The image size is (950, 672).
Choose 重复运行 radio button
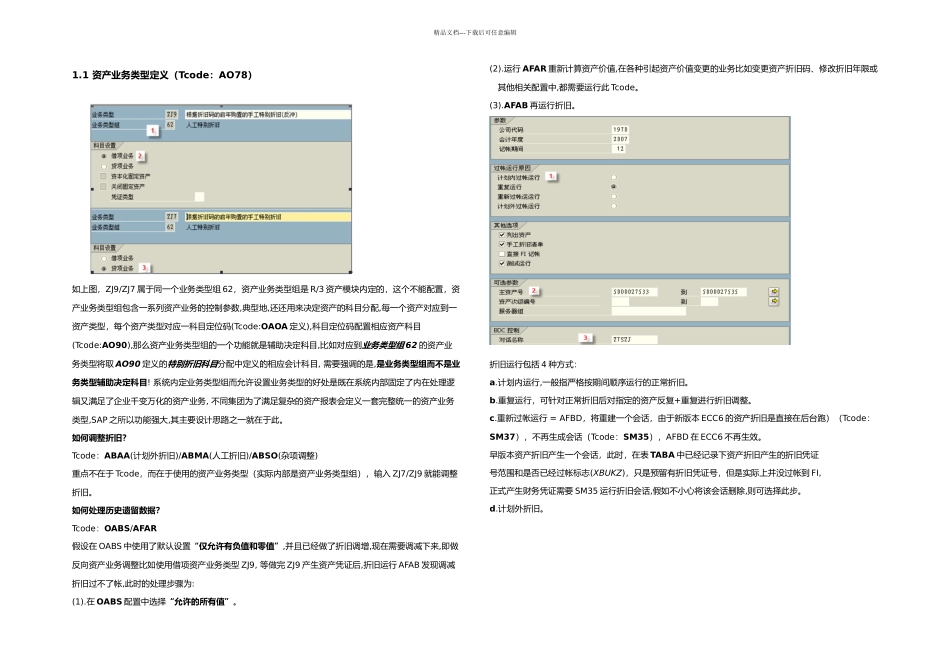click(x=614, y=187)
